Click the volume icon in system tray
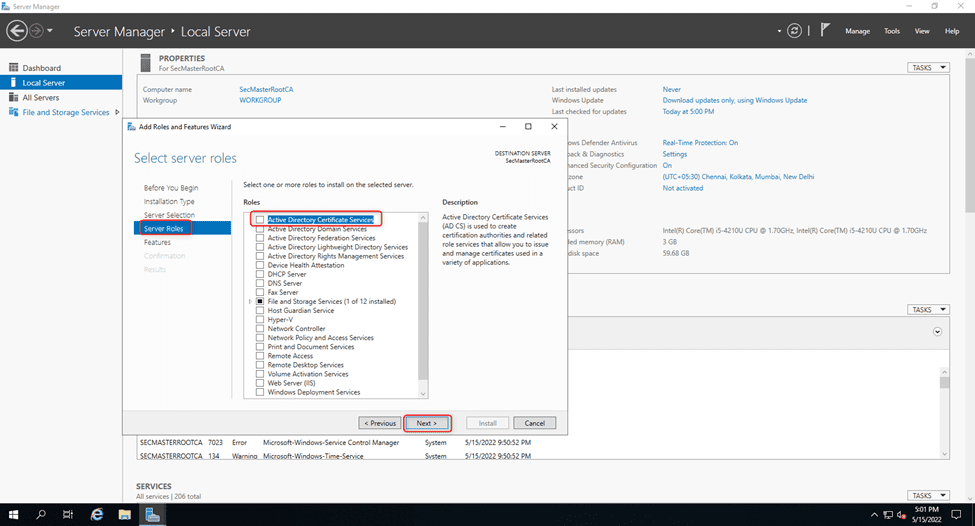Image resolution: width=975 pixels, height=526 pixels. (901, 515)
